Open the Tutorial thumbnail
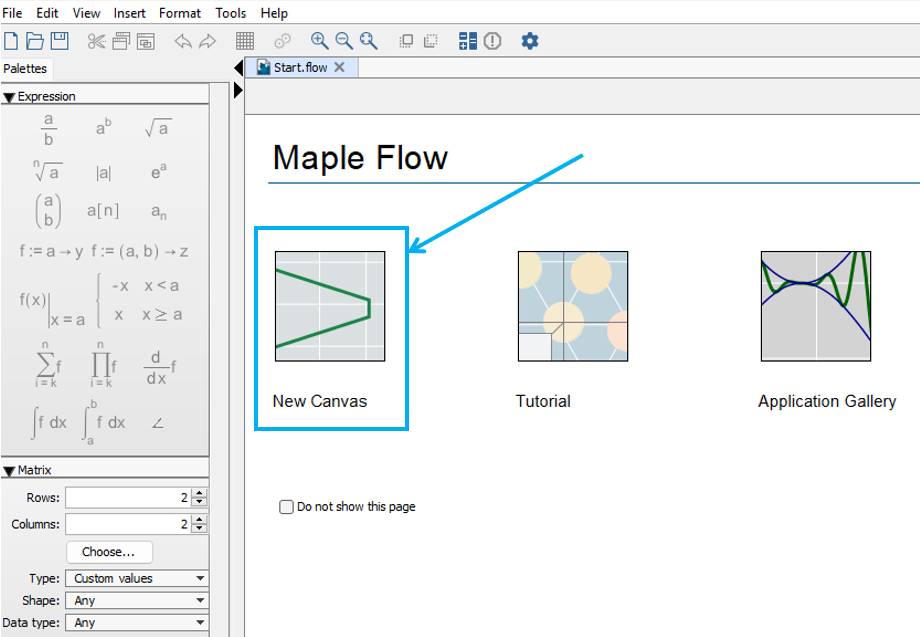920x637 pixels. (x=573, y=306)
